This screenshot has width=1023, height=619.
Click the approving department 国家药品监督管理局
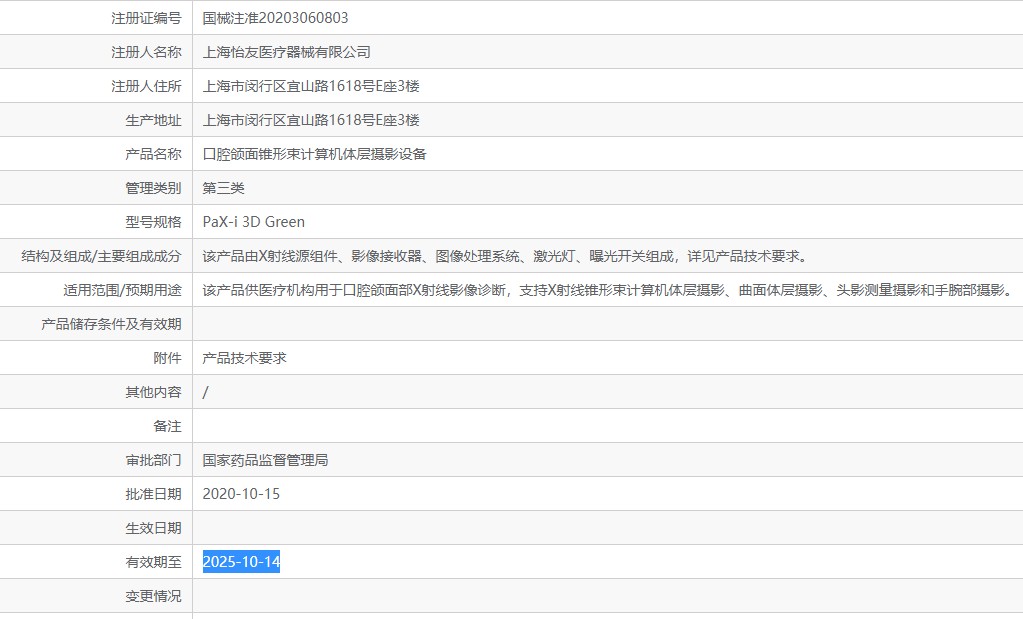coord(266,460)
